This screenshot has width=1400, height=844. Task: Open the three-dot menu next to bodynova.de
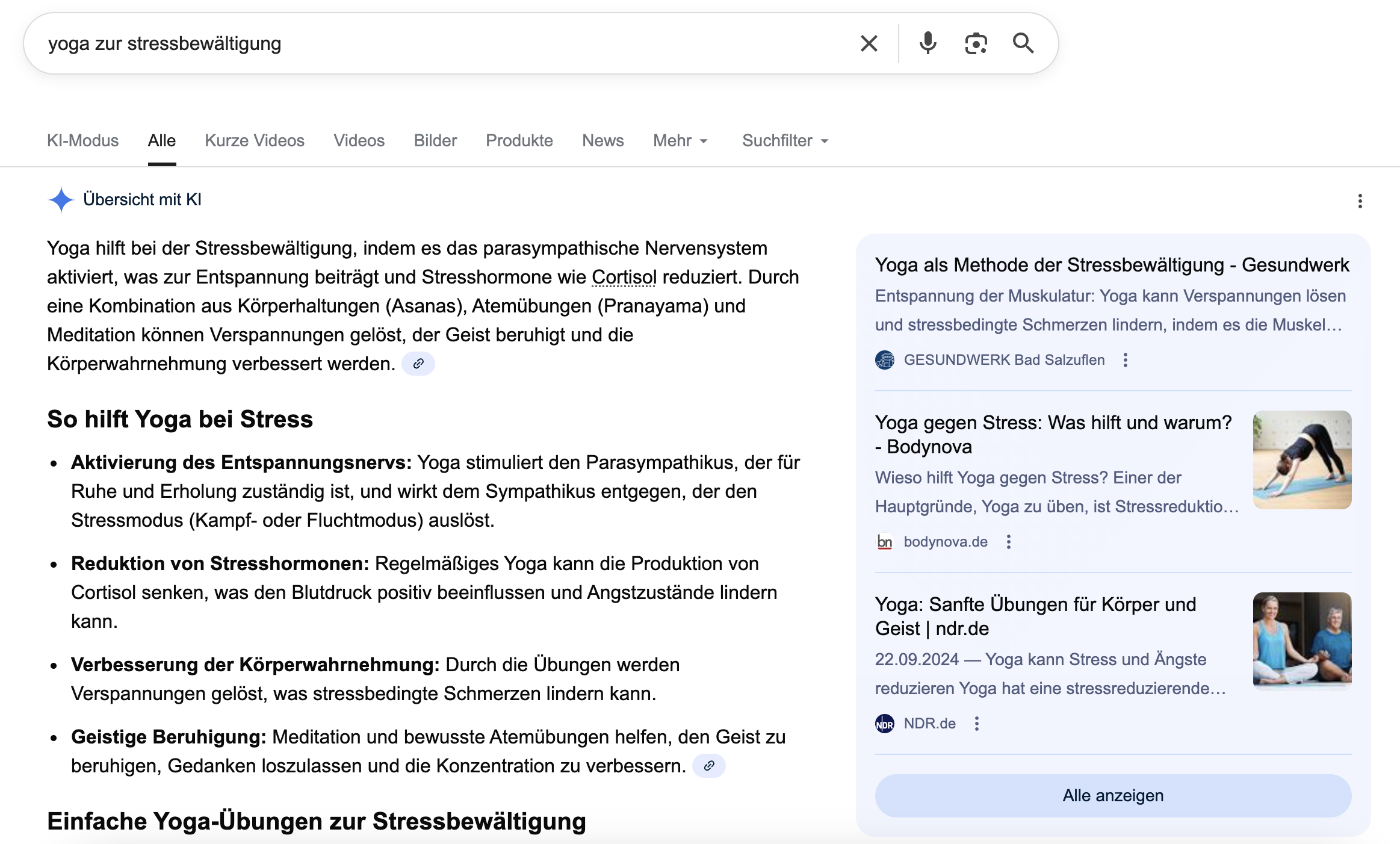(x=1009, y=542)
